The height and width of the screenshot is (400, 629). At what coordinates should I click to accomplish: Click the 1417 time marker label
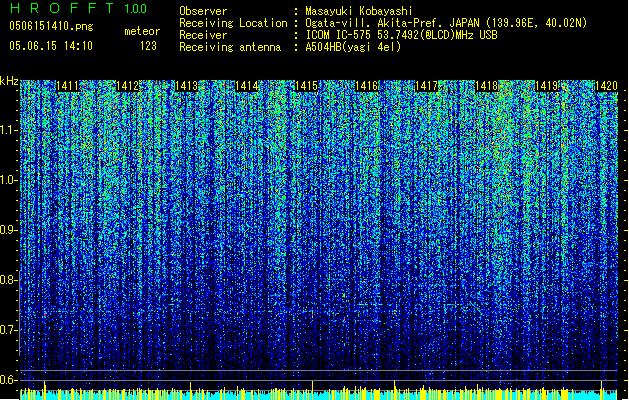coord(427,86)
